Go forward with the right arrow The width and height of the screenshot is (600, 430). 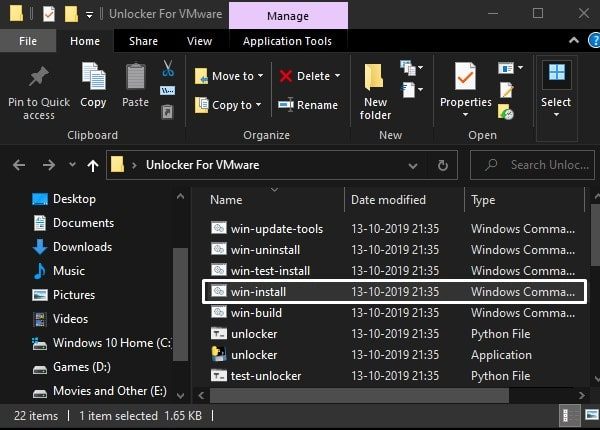[x=49, y=165]
